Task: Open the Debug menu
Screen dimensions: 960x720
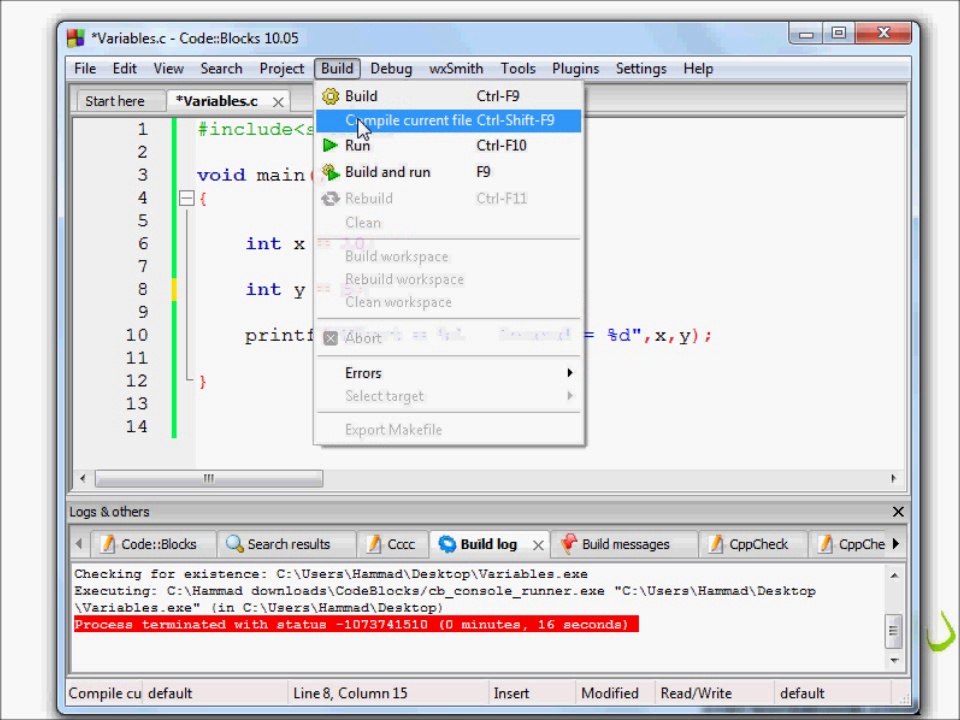Action: [391, 69]
